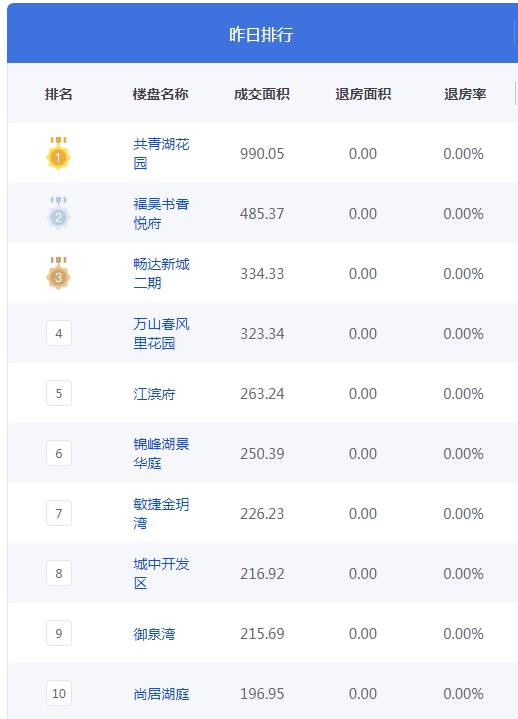The image size is (518, 719).
Task: Click the rank 10 number badge
Action: (59, 693)
